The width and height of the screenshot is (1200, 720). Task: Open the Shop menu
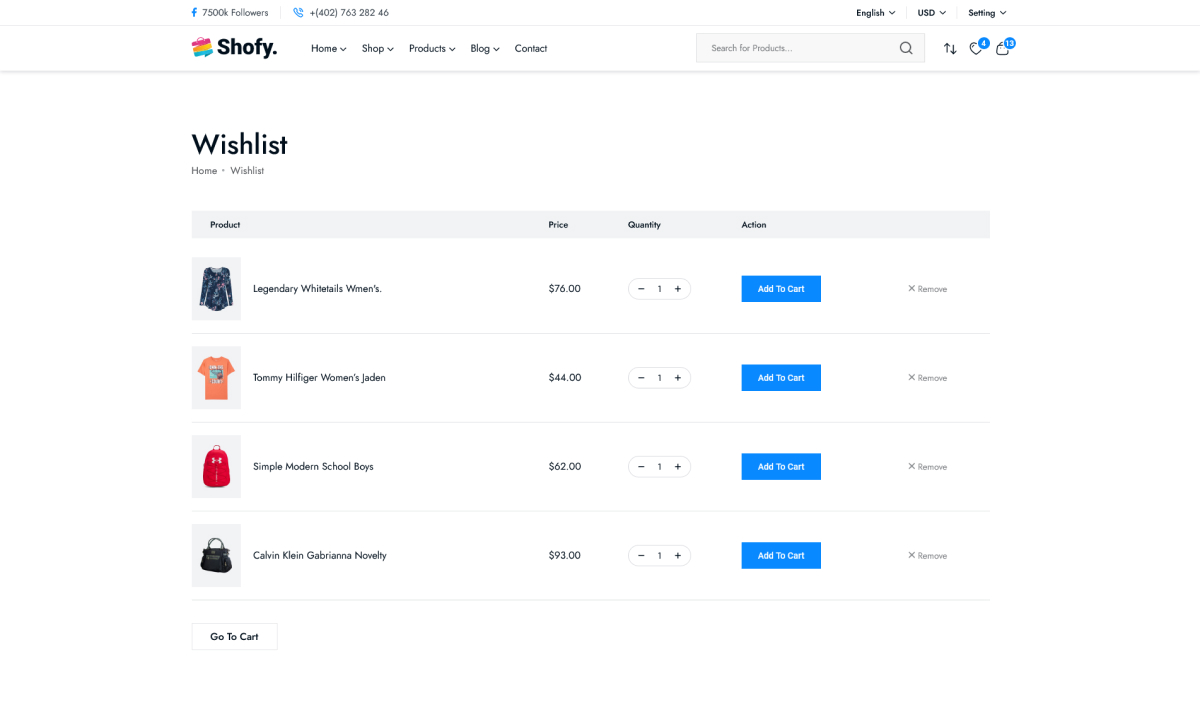pyautogui.click(x=377, y=48)
